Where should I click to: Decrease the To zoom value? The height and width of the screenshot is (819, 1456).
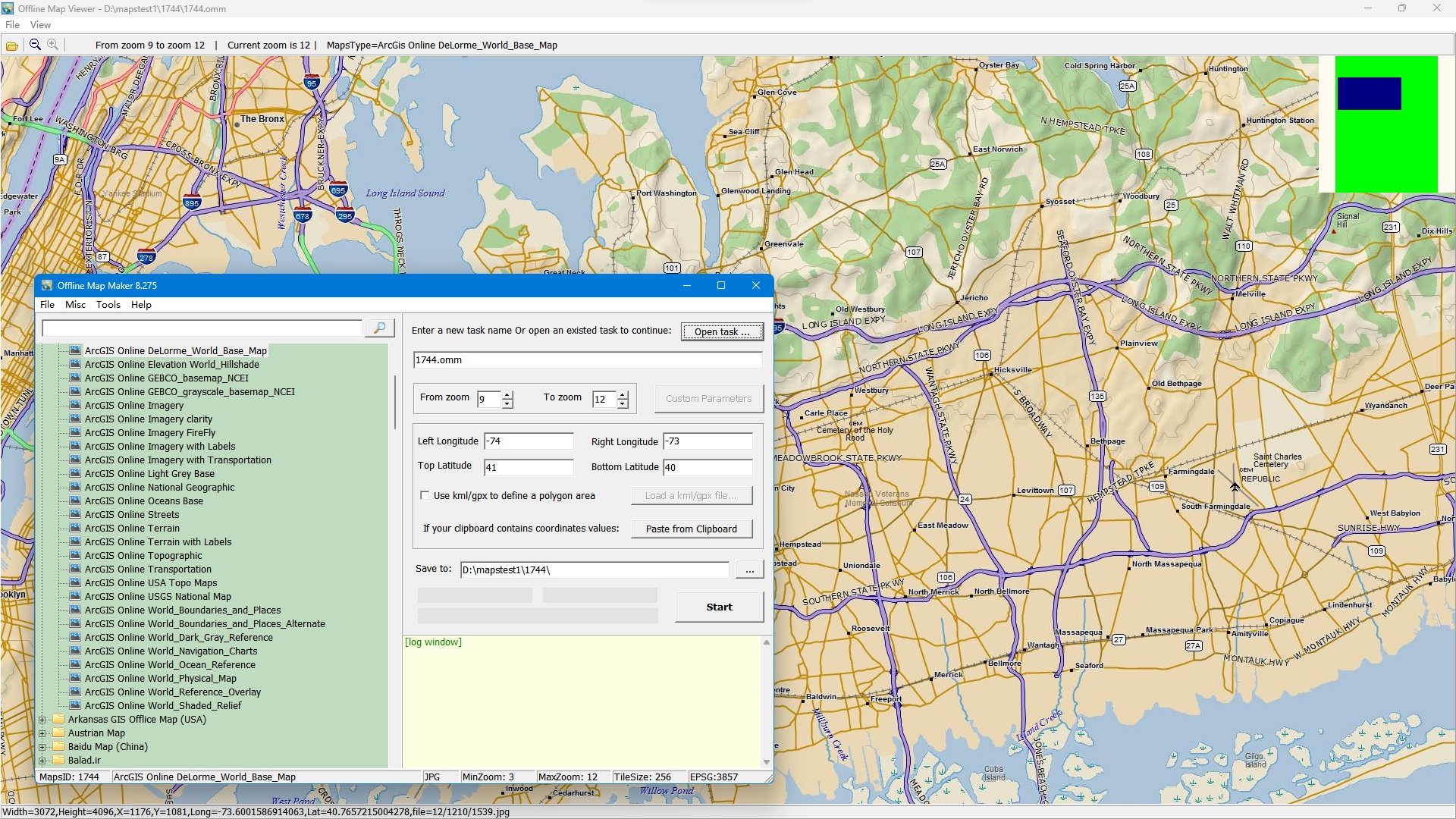click(623, 403)
